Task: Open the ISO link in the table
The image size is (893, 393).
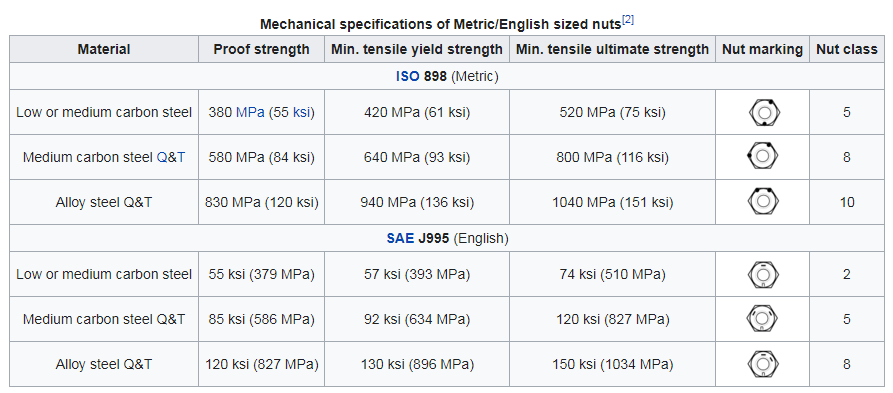Action: coord(407,76)
